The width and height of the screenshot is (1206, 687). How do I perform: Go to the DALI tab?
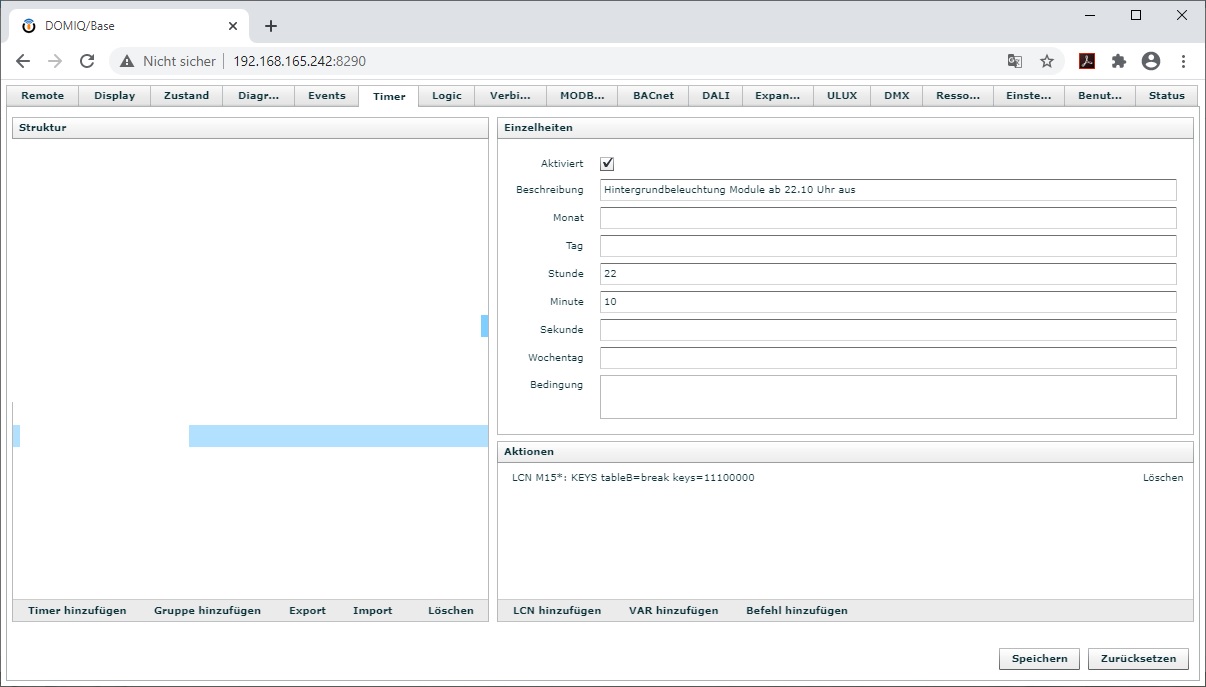click(715, 96)
